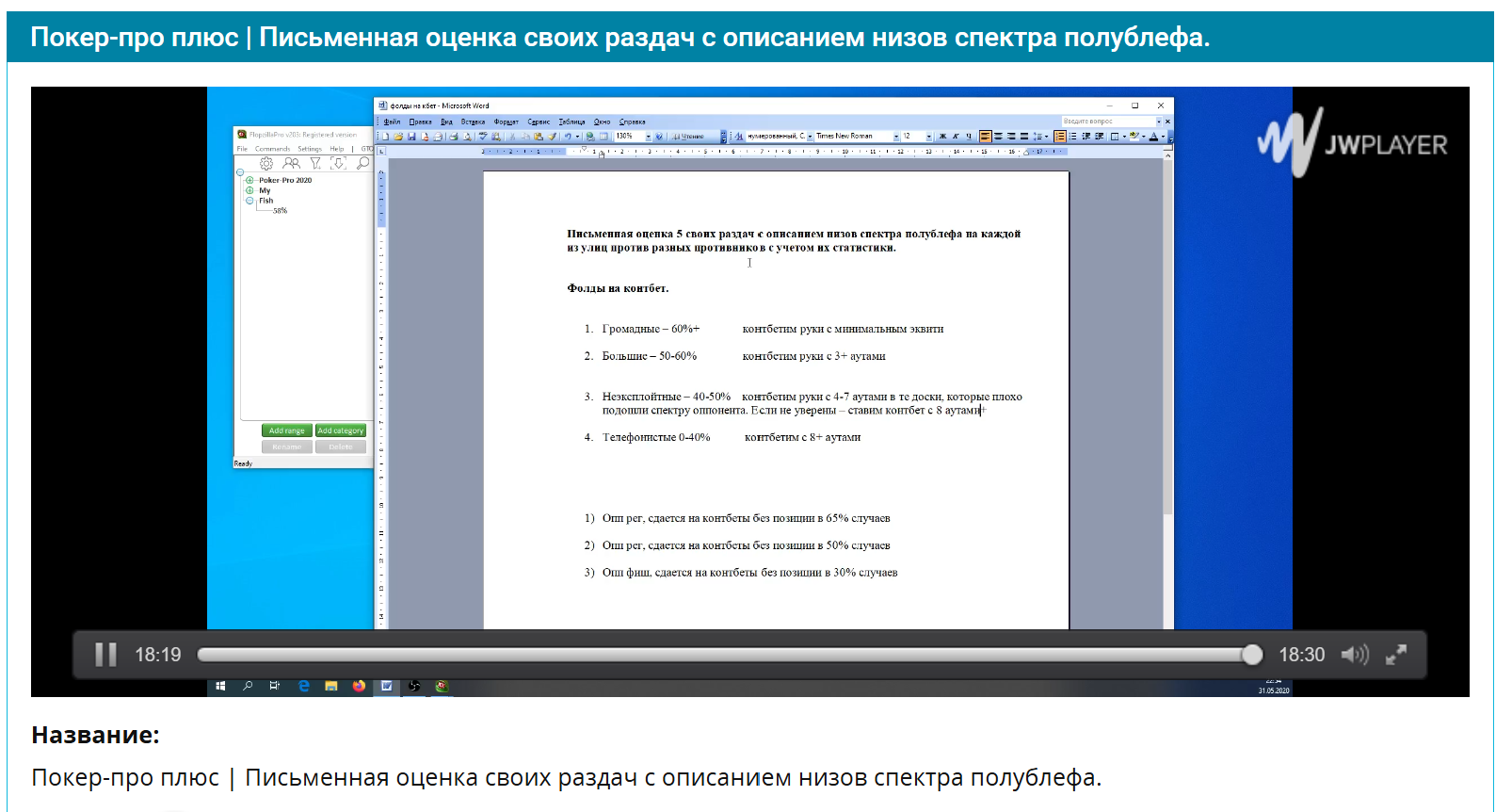The width and height of the screenshot is (1512, 812).
Task: Toggle numbered list formatting
Action: click(x=1059, y=137)
